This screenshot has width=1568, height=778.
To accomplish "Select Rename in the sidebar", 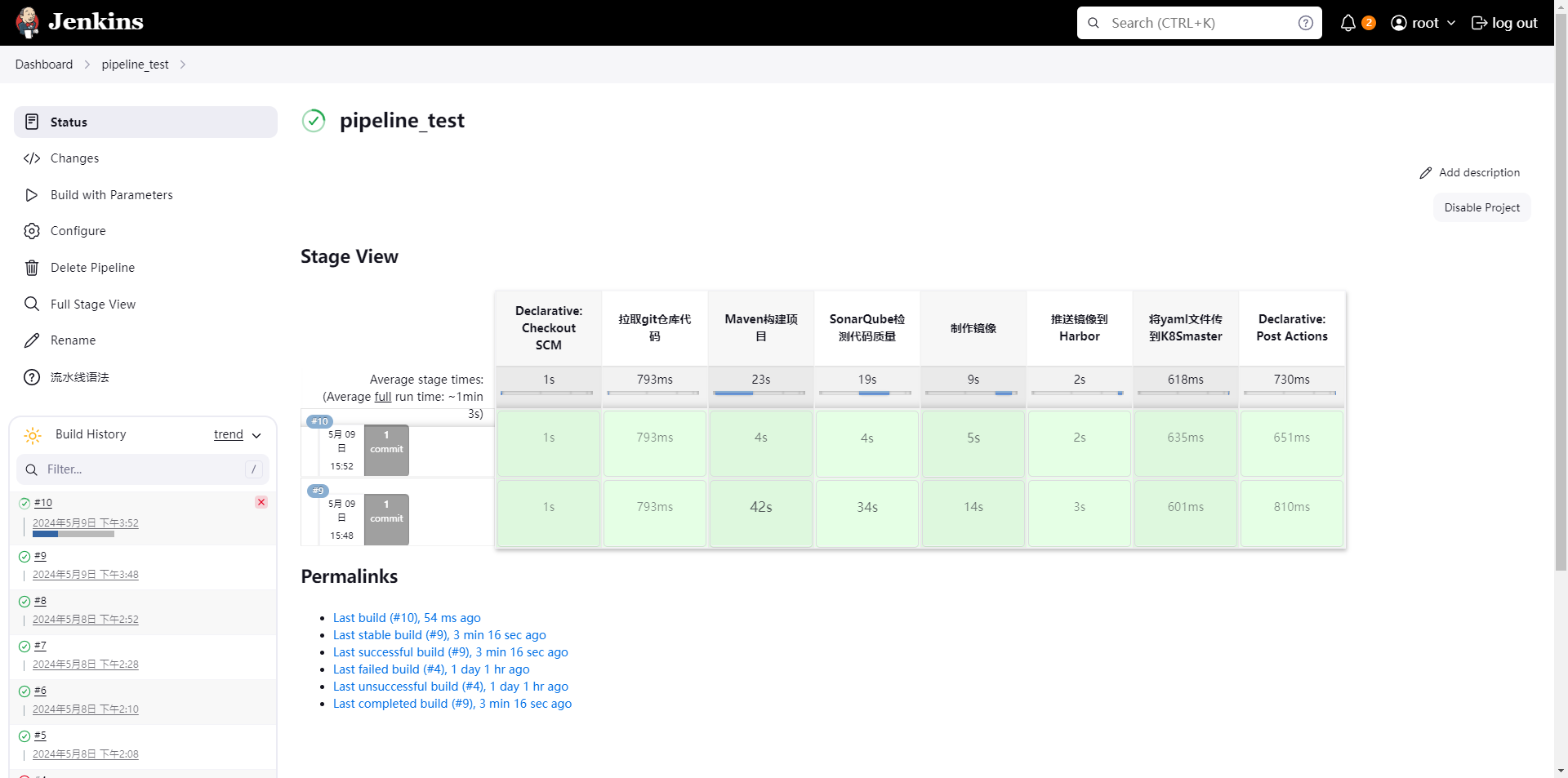I will point(145,340).
